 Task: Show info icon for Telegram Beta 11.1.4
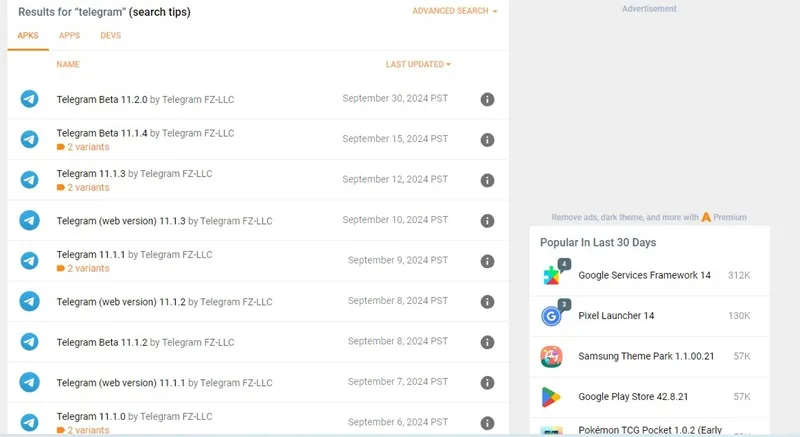(487, 140)
